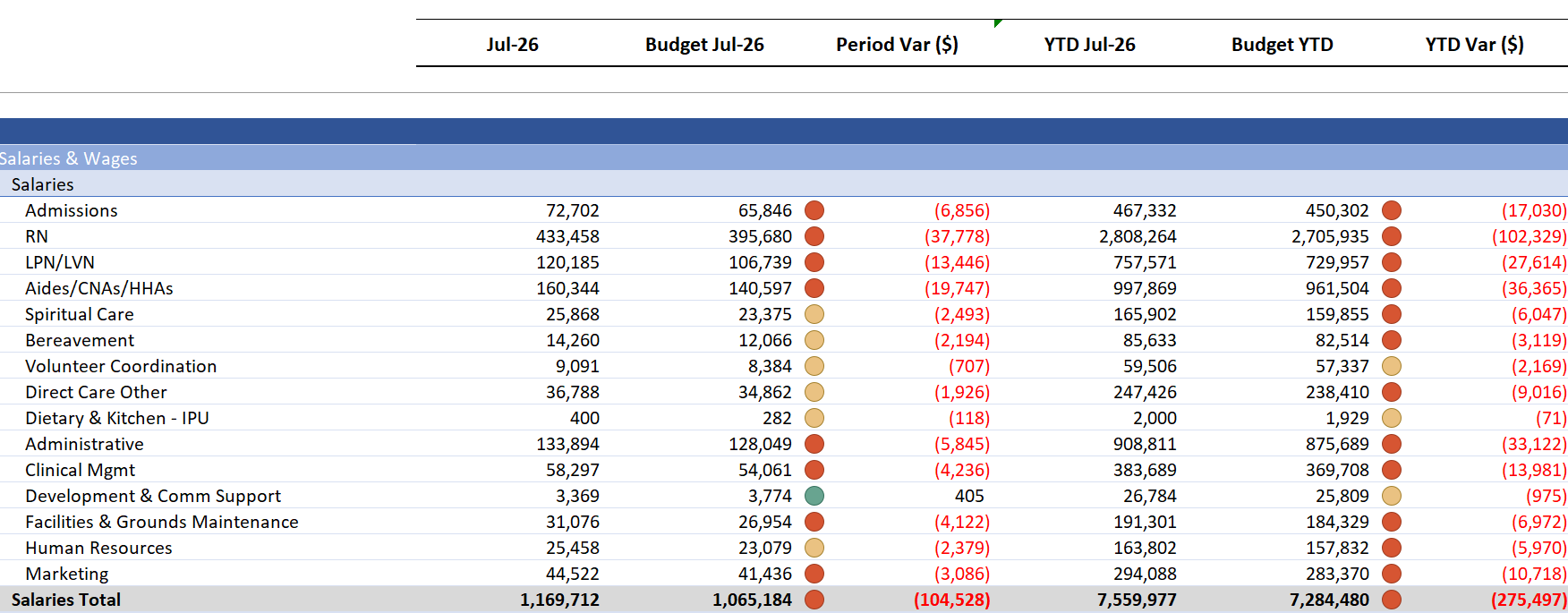Click the red YTD indicator for Human Resources

point(1392,548)
